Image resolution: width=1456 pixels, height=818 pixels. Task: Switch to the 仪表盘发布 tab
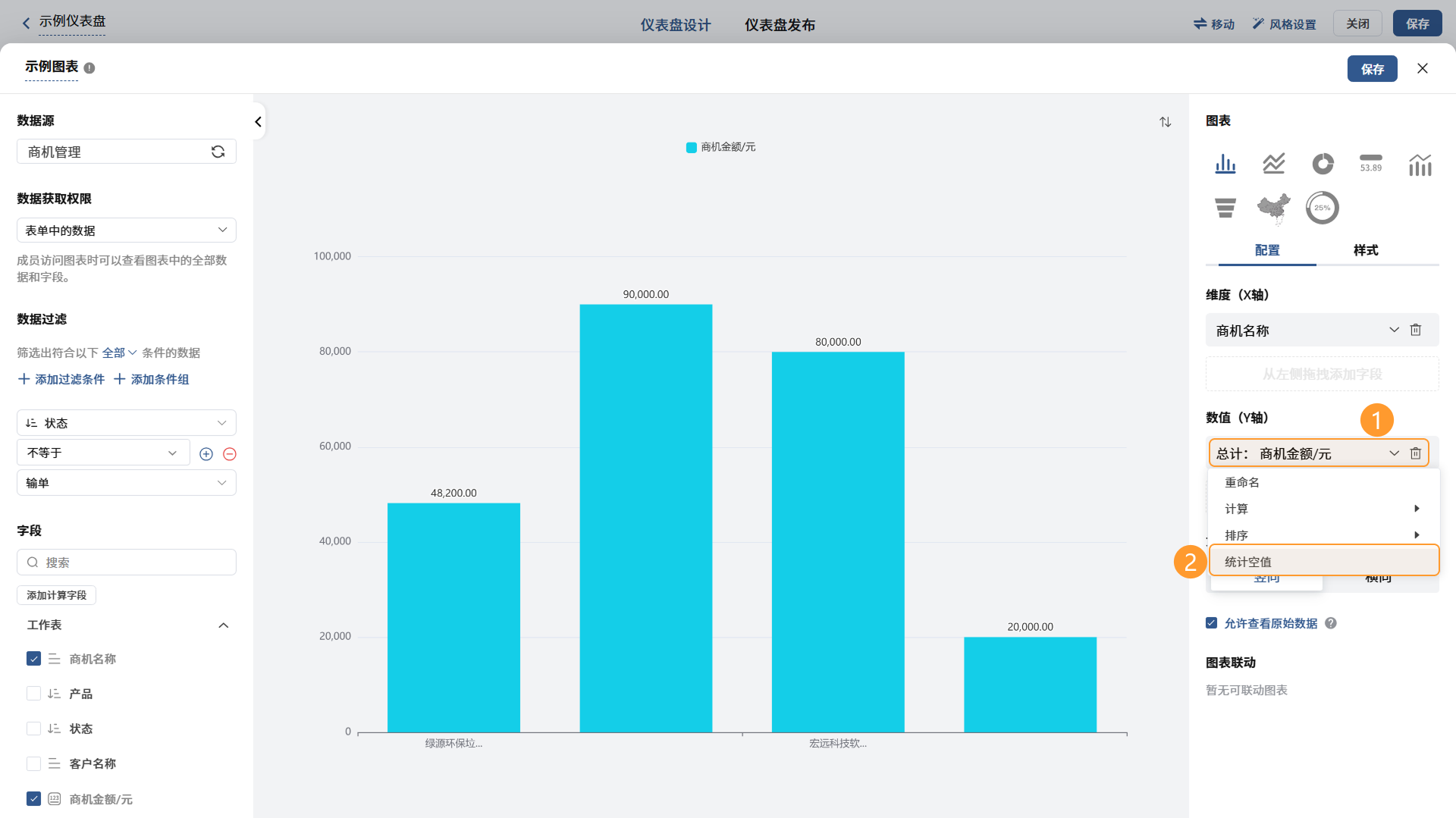click(780, 25)
